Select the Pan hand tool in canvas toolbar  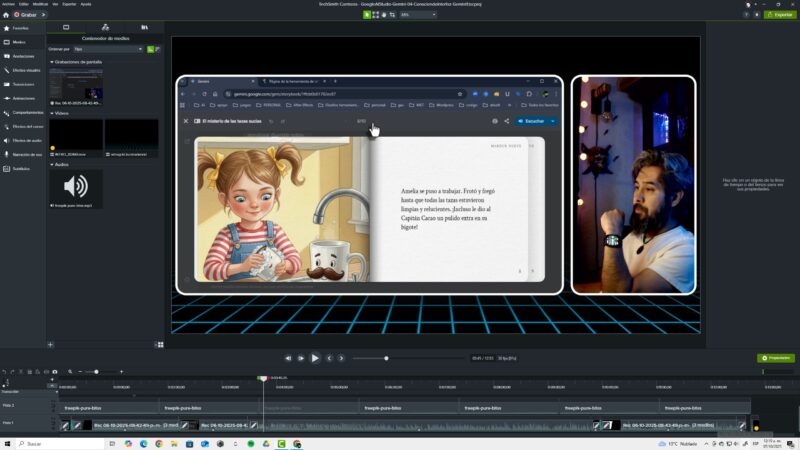(384, 15)
